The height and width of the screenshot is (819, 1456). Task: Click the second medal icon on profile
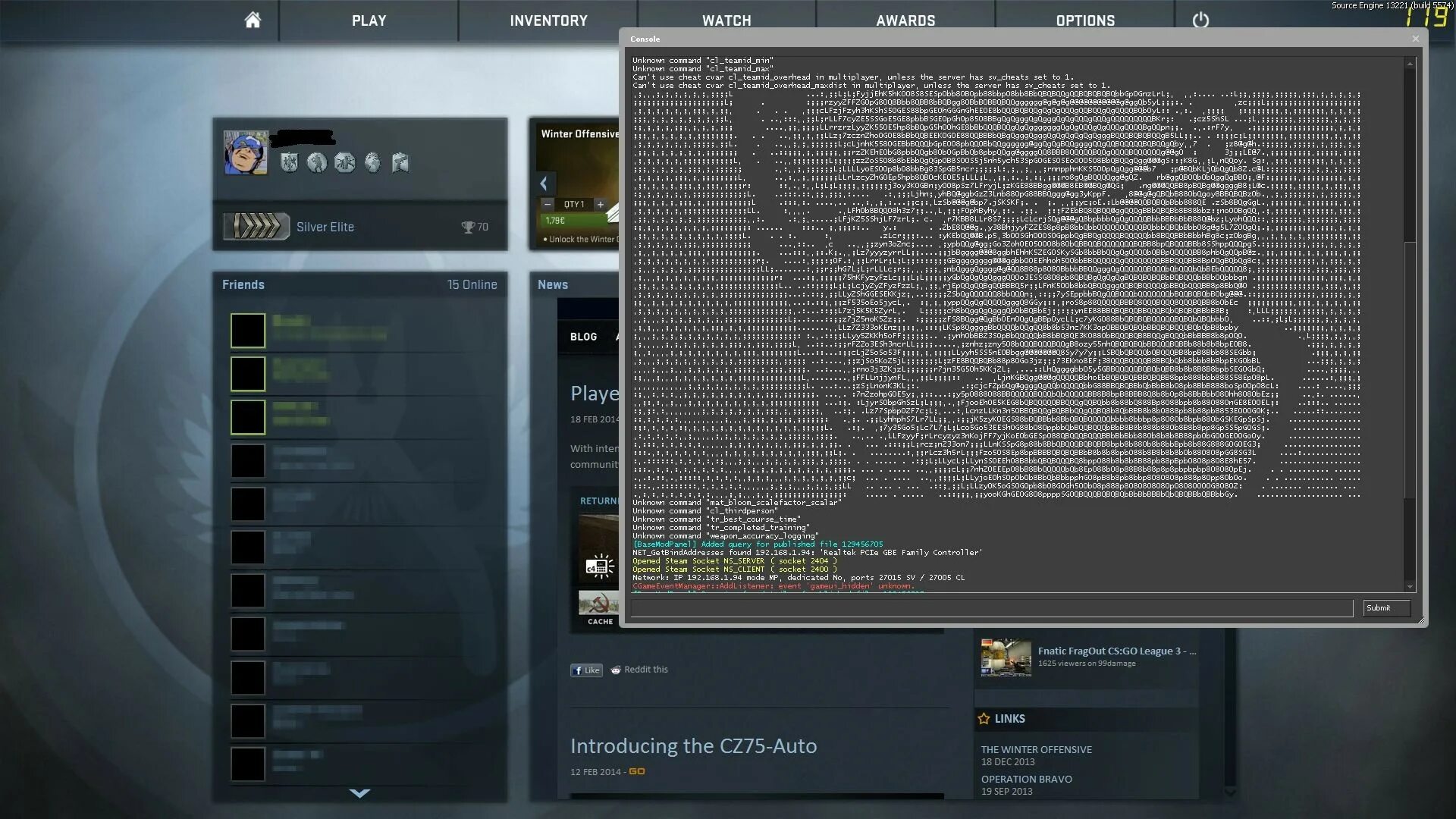317,162
